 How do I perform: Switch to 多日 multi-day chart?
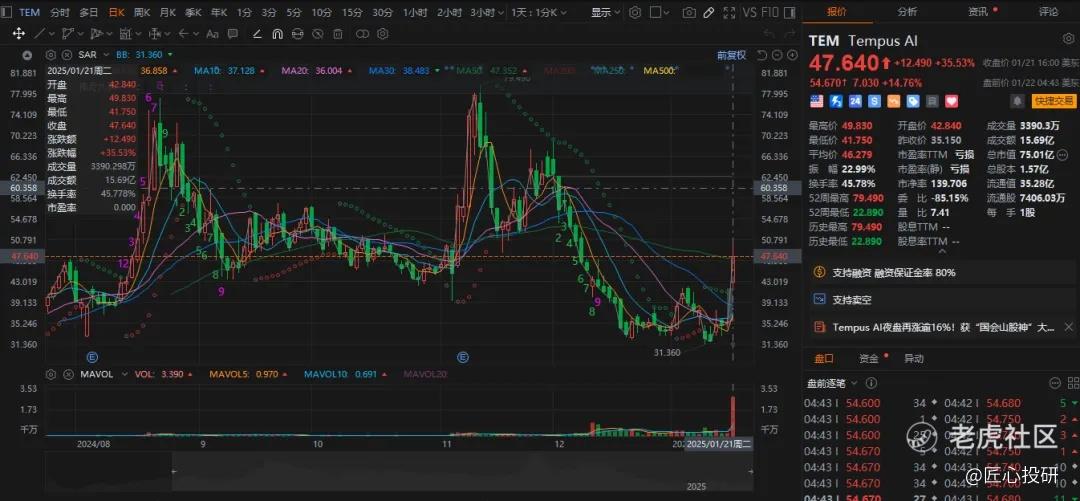[x=88, y=12]
